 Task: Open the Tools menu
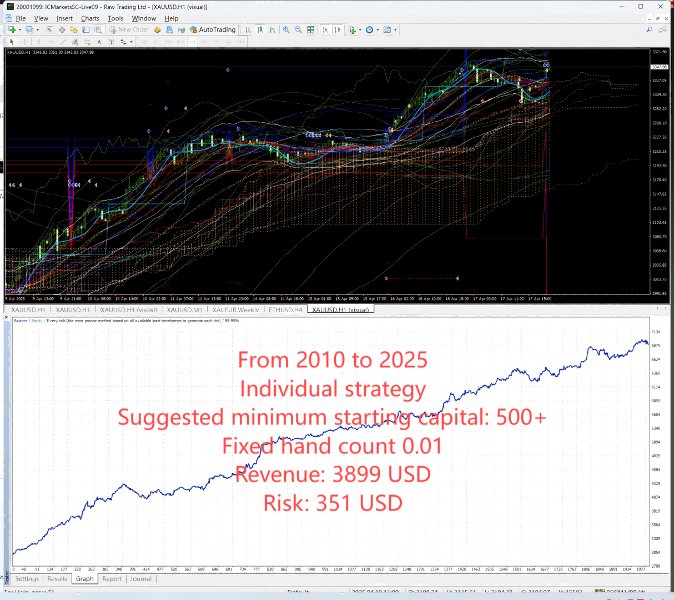coord(116,18)
